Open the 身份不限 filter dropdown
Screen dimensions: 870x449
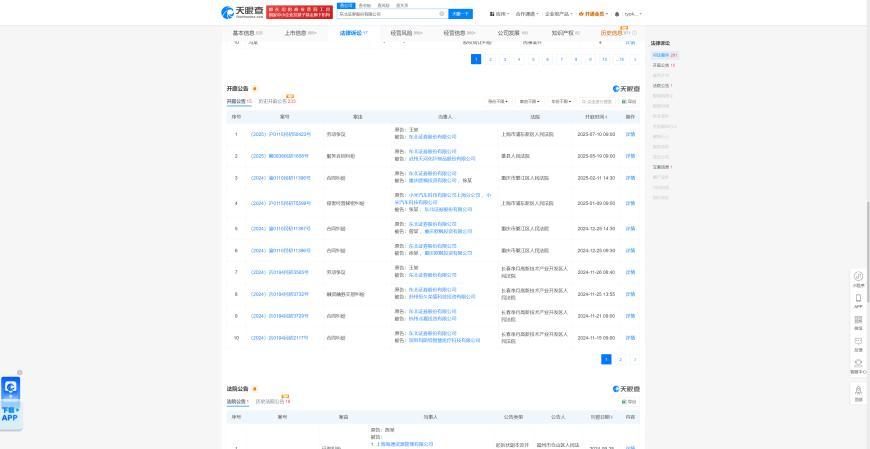tap(498, 102)
